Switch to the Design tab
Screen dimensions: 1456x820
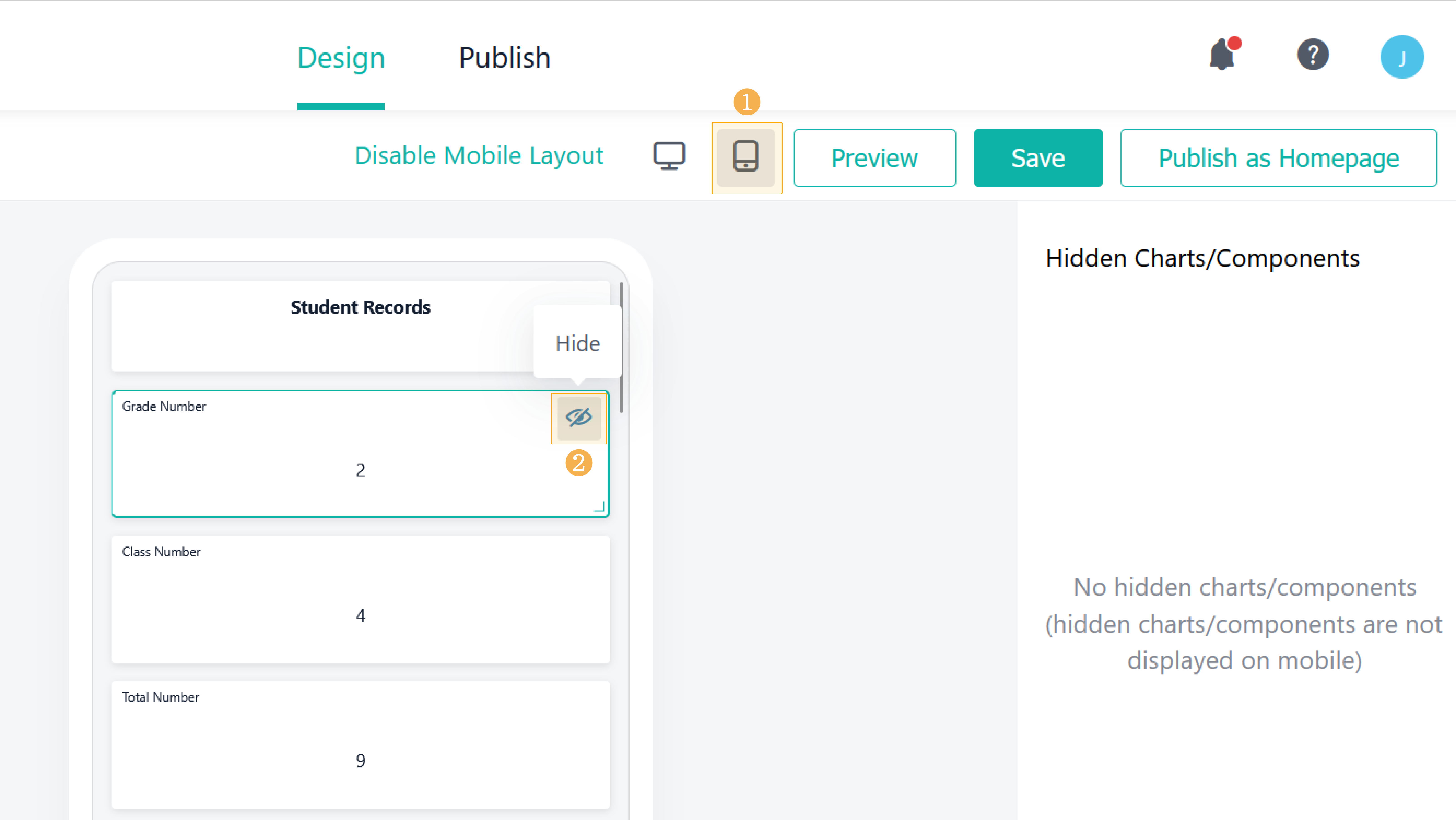tap(341, 58)
